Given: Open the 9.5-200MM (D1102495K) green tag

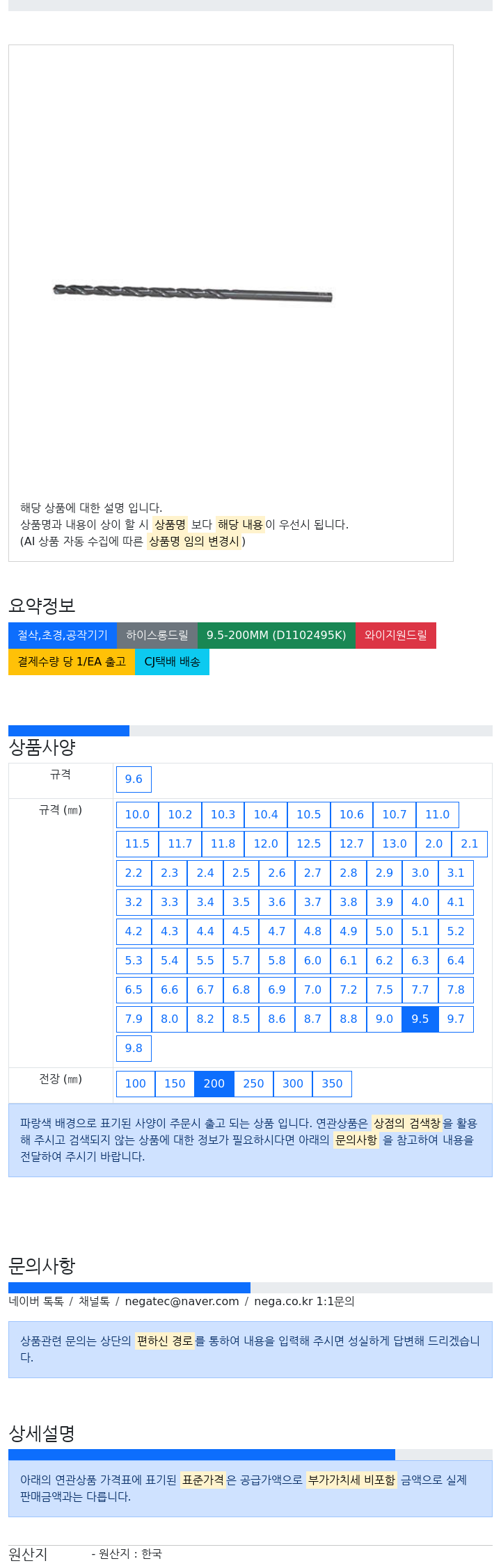Looking at the screenshot, I should pyautogui.click(x=276, y=636).
